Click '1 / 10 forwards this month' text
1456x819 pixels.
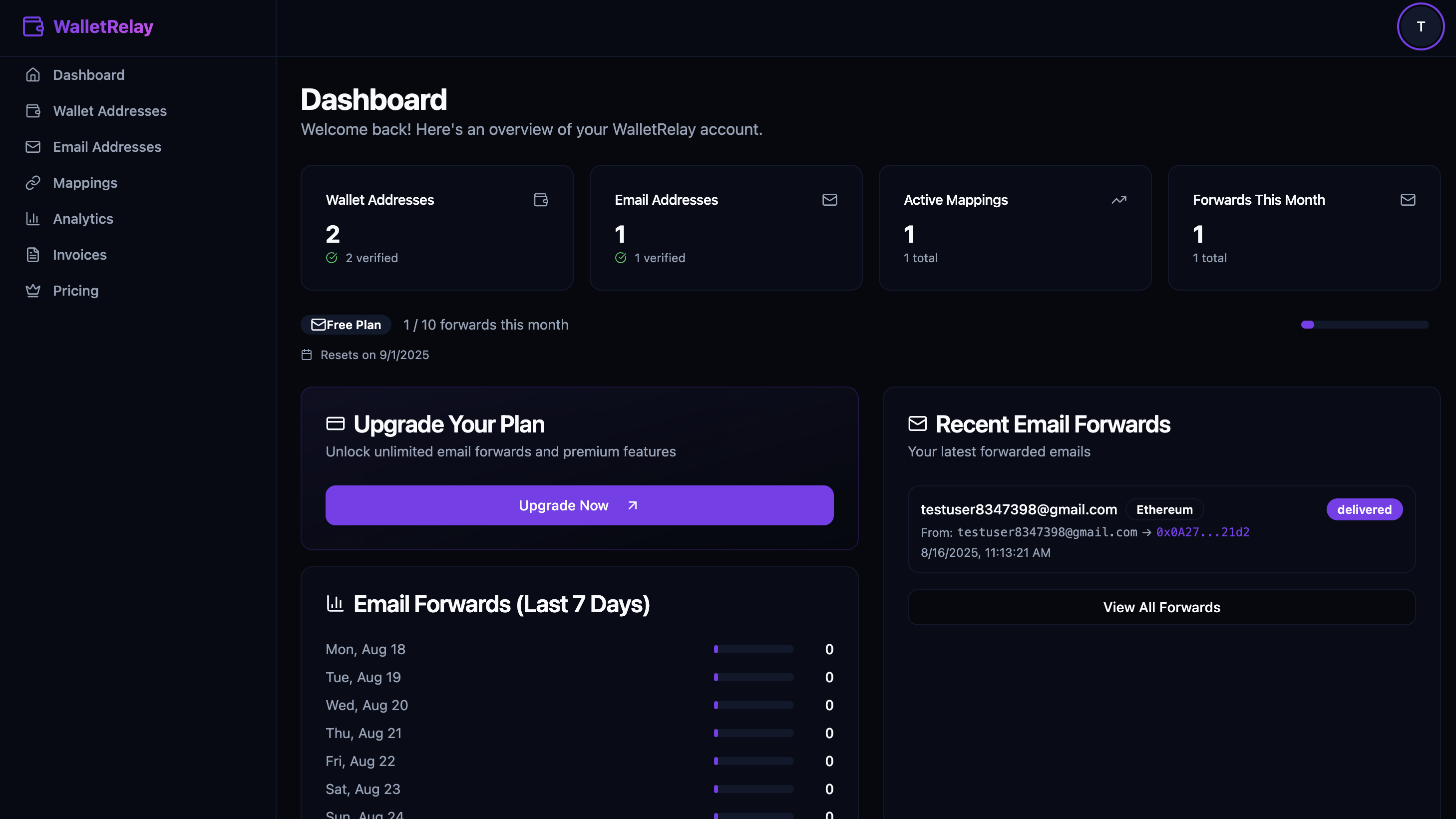click(485, 325)
